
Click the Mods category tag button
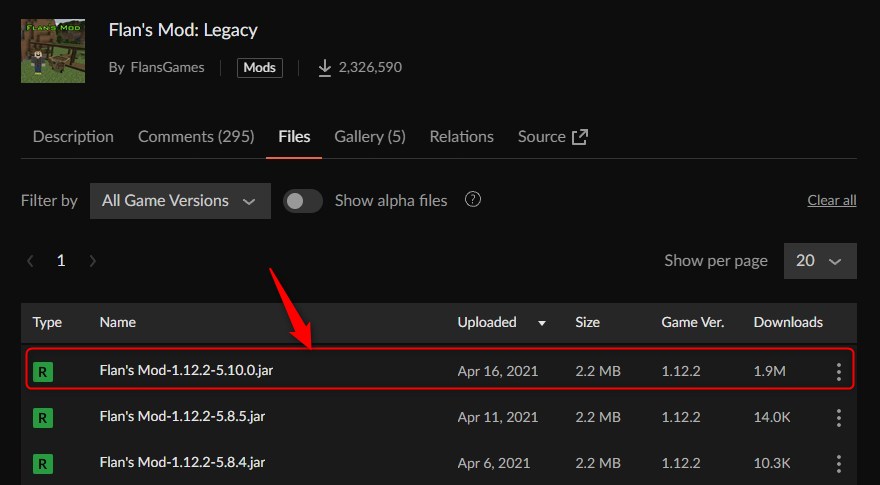coord(260,68)
